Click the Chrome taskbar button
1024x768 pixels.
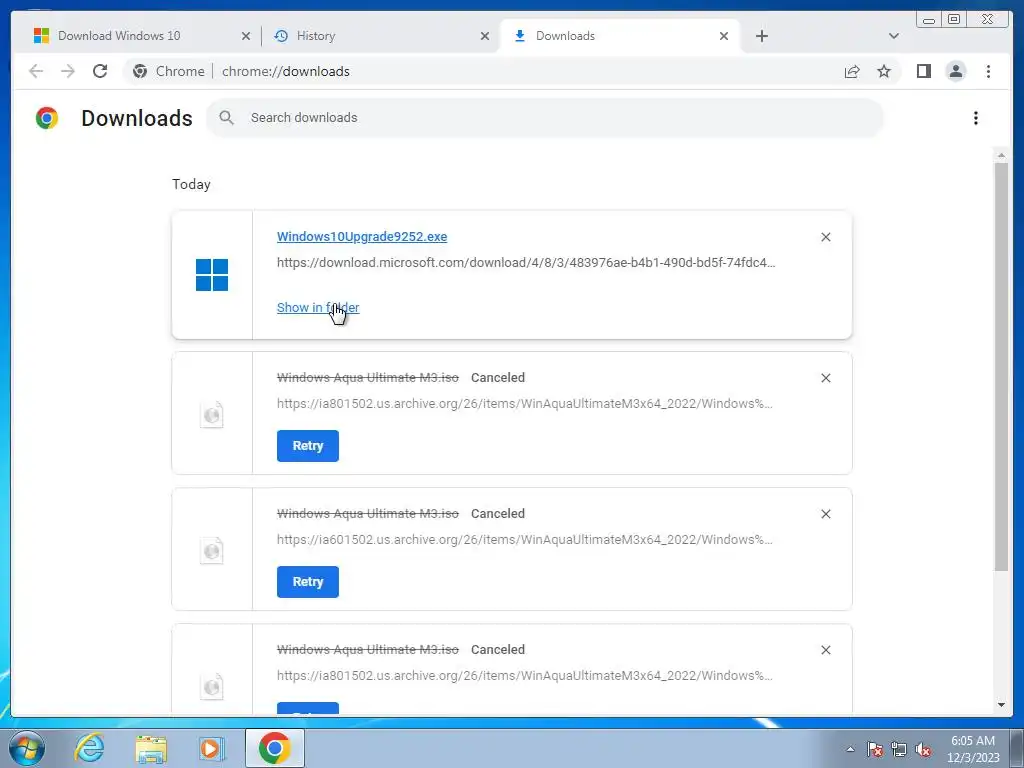274,748
